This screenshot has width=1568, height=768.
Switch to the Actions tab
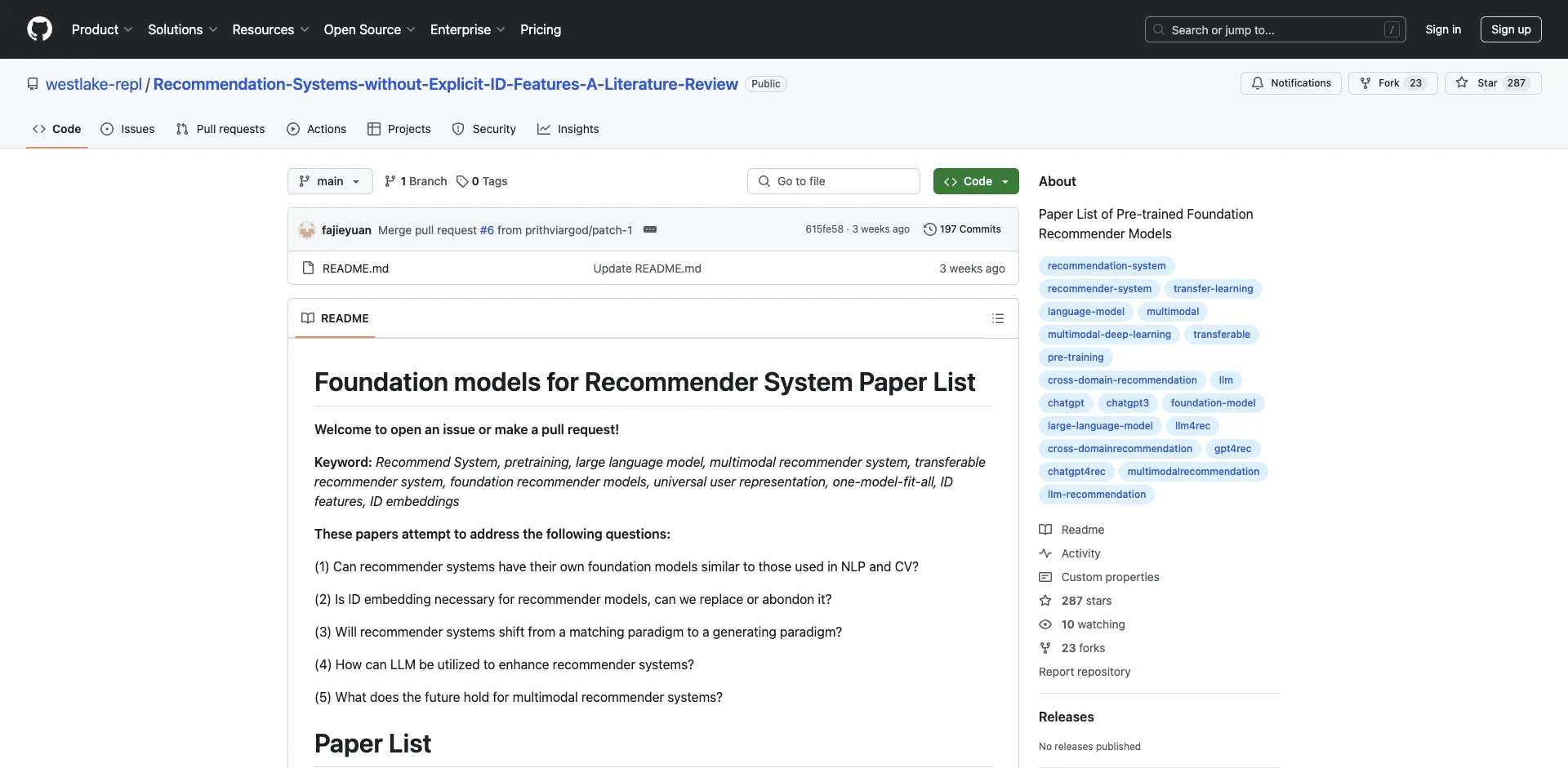pos(317,129)
